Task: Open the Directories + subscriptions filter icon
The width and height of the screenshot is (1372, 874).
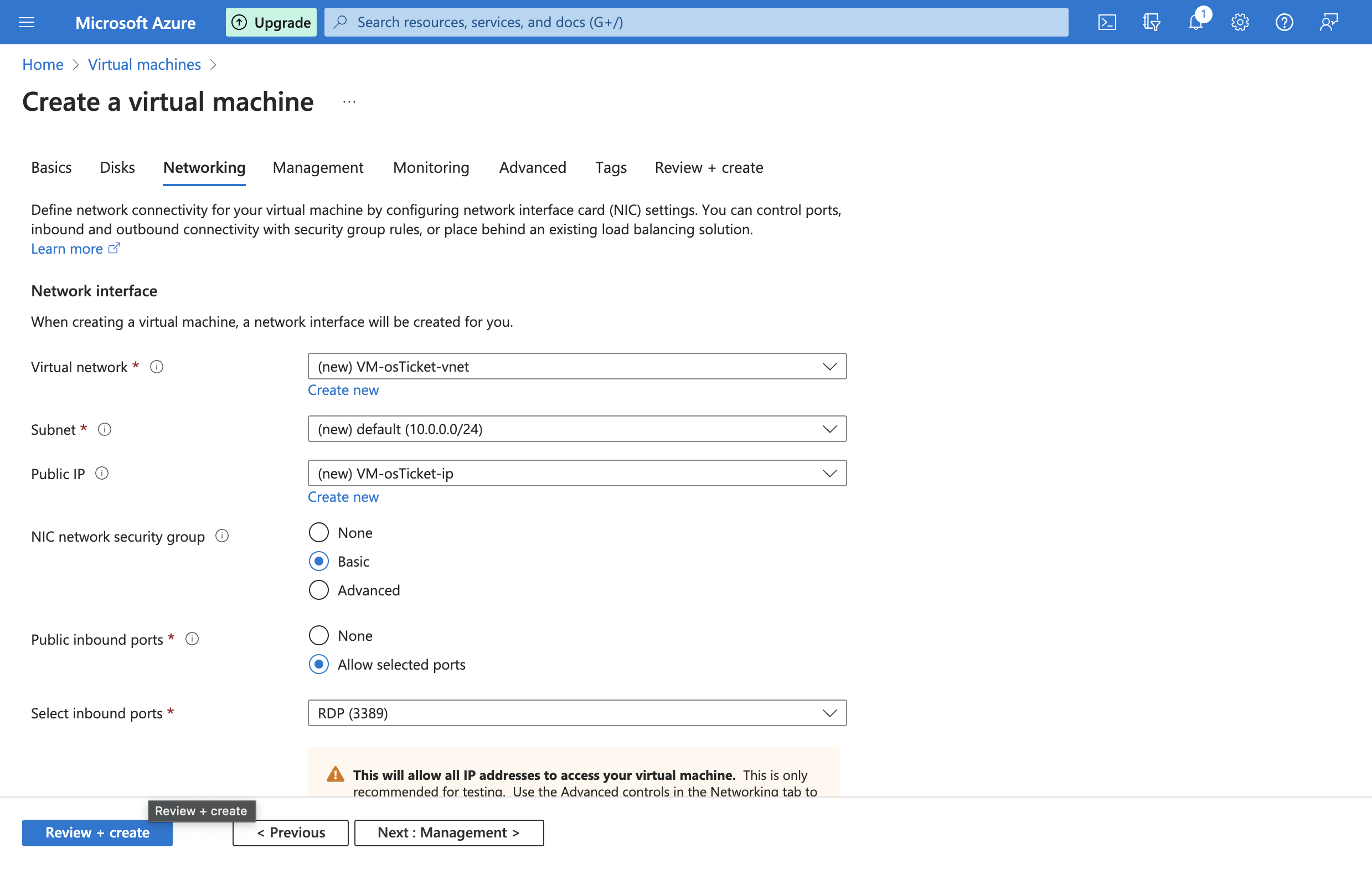Action: click(1151, 22)
